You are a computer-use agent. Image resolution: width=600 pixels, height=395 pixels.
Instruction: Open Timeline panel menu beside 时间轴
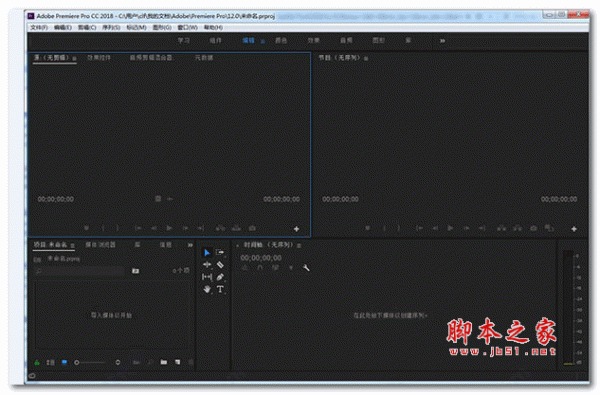[x=299, y=245]
